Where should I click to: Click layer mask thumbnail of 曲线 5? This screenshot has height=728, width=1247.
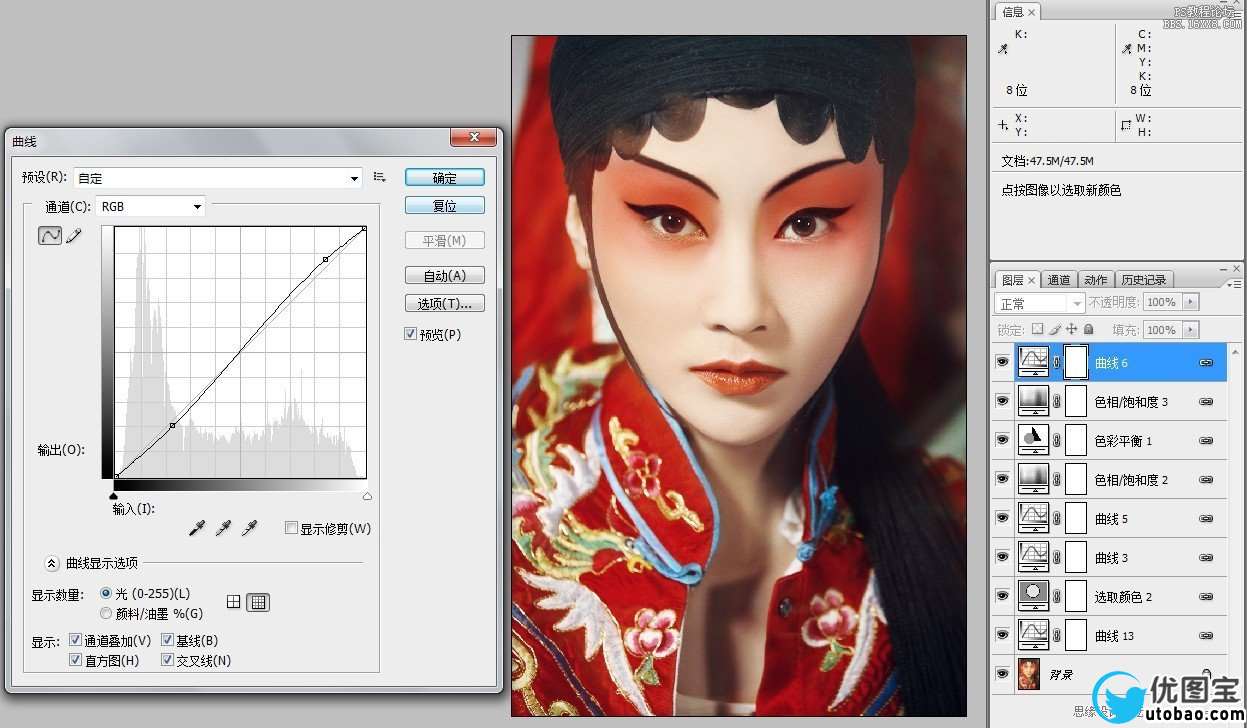click(1075, 518)
